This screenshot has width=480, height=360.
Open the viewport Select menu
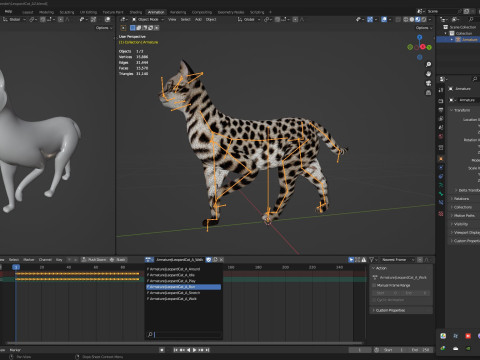(185, 20)
